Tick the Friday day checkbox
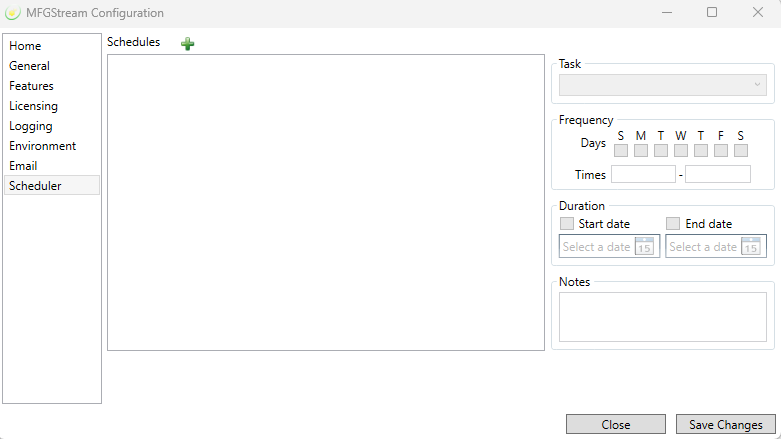Image resolution: width=781 pixels, height=439 pixels. click(x=721, y=151)
